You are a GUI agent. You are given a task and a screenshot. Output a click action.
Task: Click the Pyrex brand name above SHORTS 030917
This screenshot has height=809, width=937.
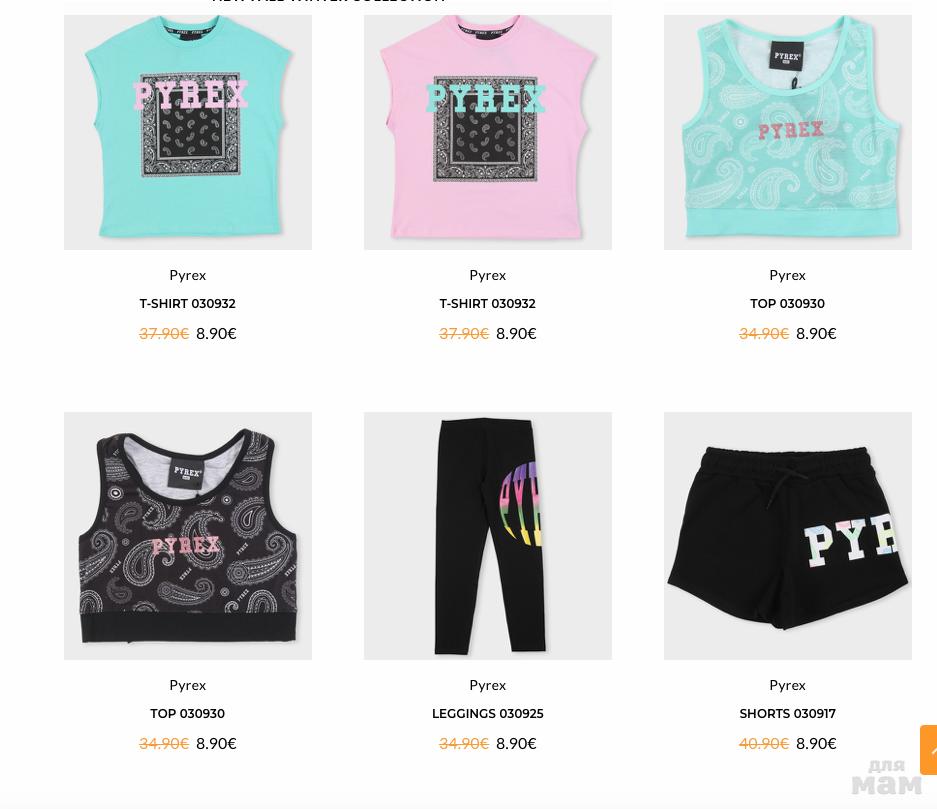(788, 685)
